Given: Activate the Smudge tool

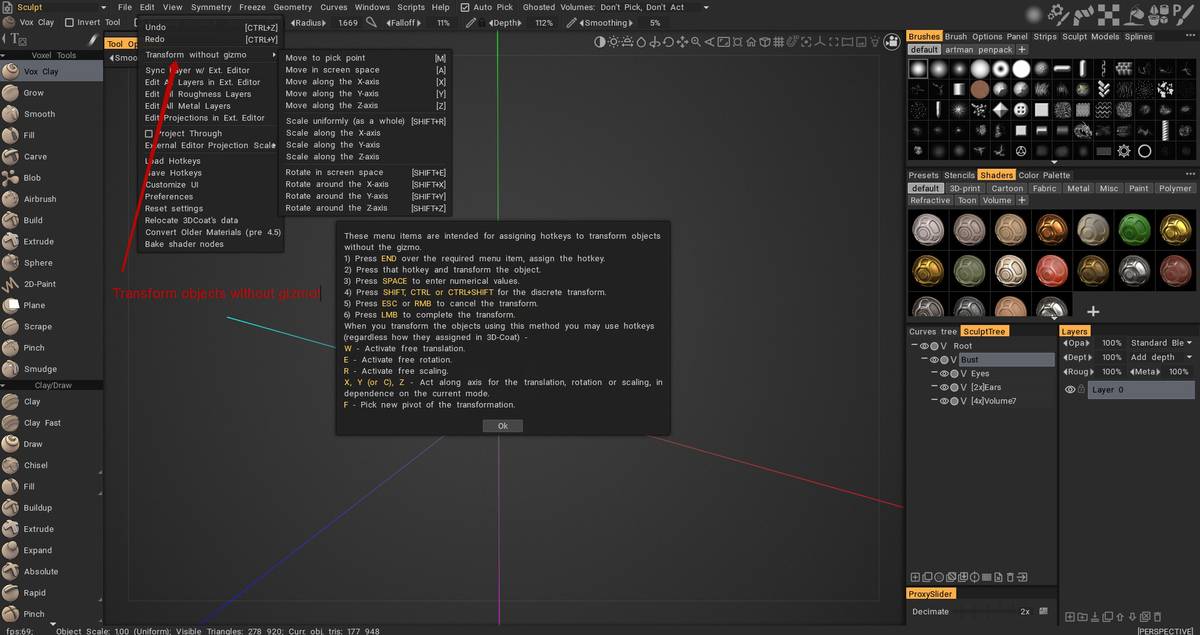Looking at the screenshot, I should [x=40, y=369].
